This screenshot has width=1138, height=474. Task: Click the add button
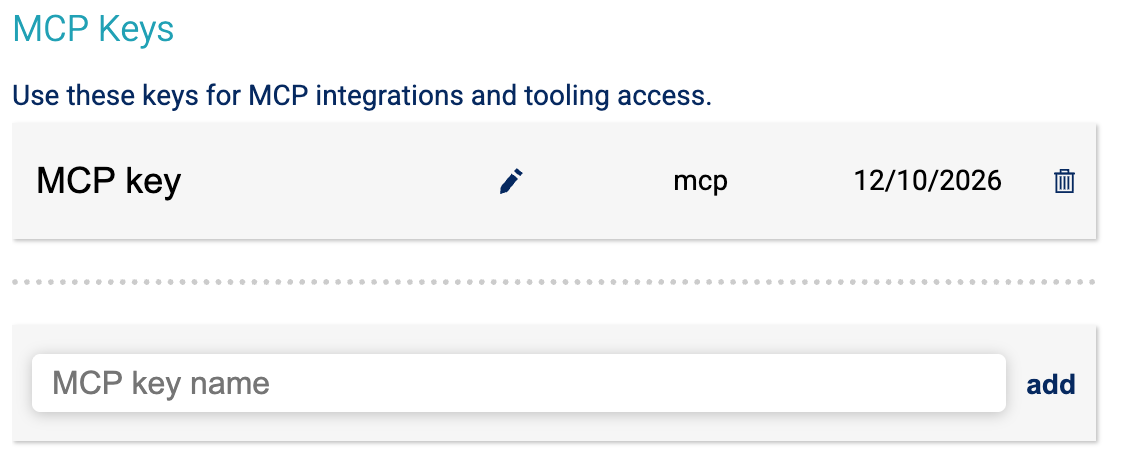(1051, 384)
